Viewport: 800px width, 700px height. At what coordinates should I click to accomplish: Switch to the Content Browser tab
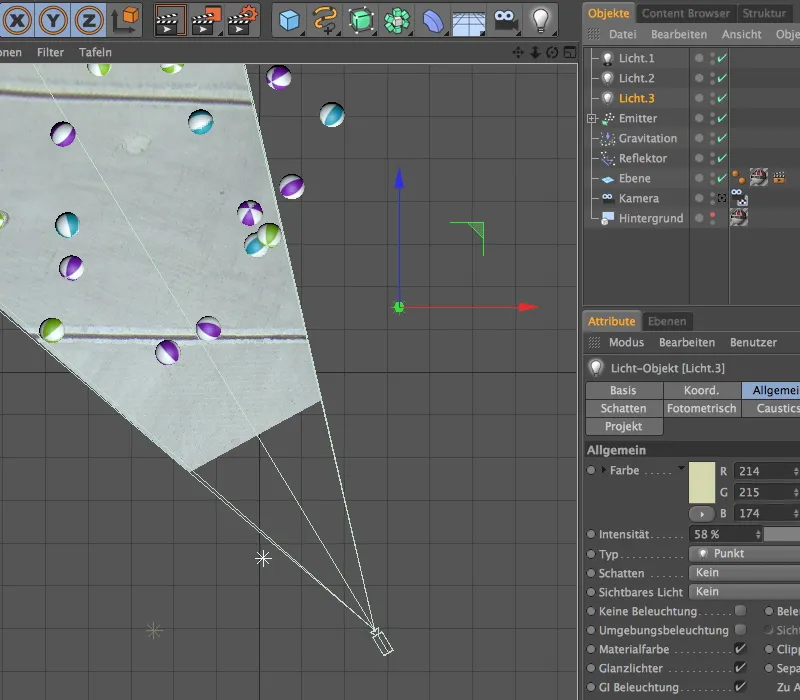686,13
